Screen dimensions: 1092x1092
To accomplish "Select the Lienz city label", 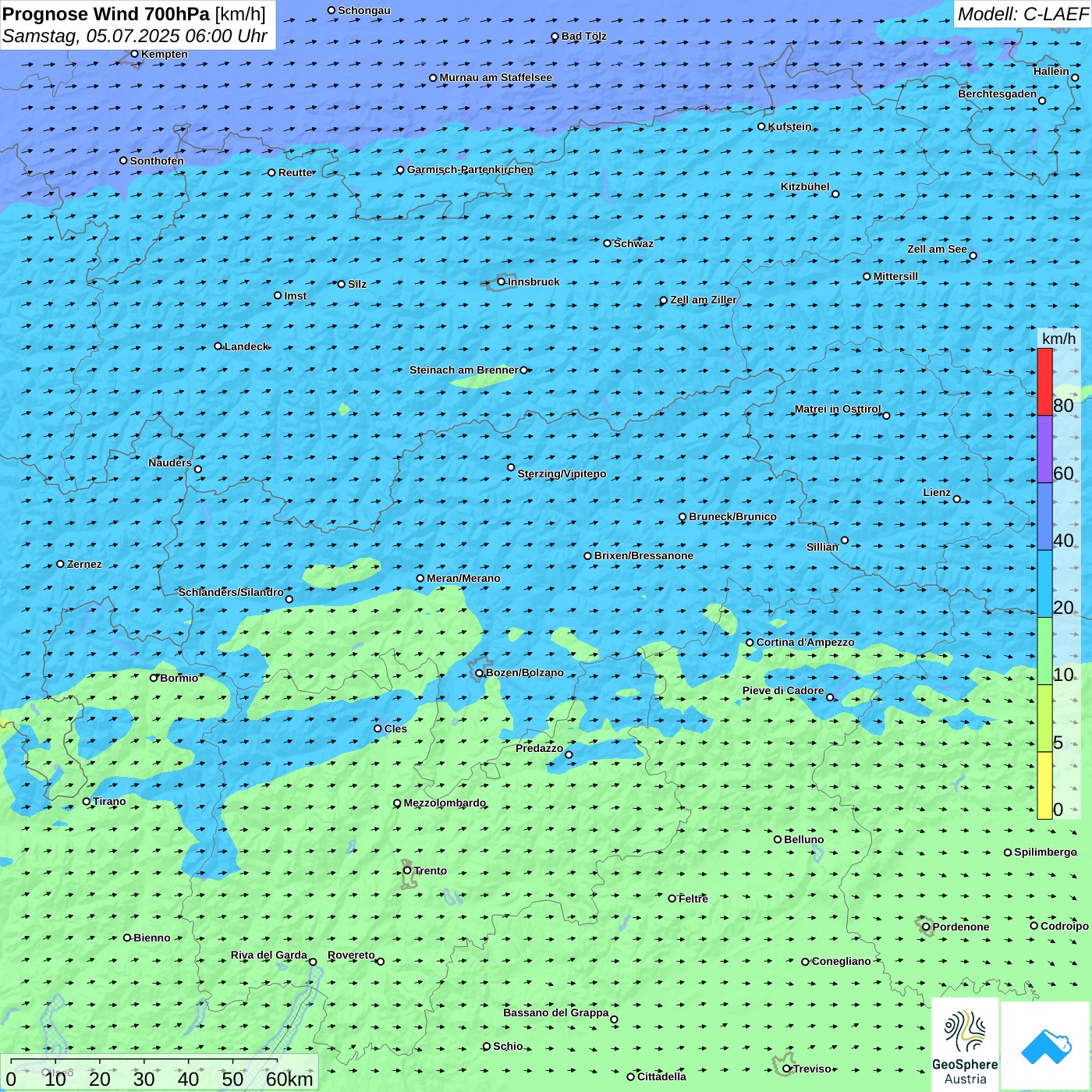I will coord(937,492).
